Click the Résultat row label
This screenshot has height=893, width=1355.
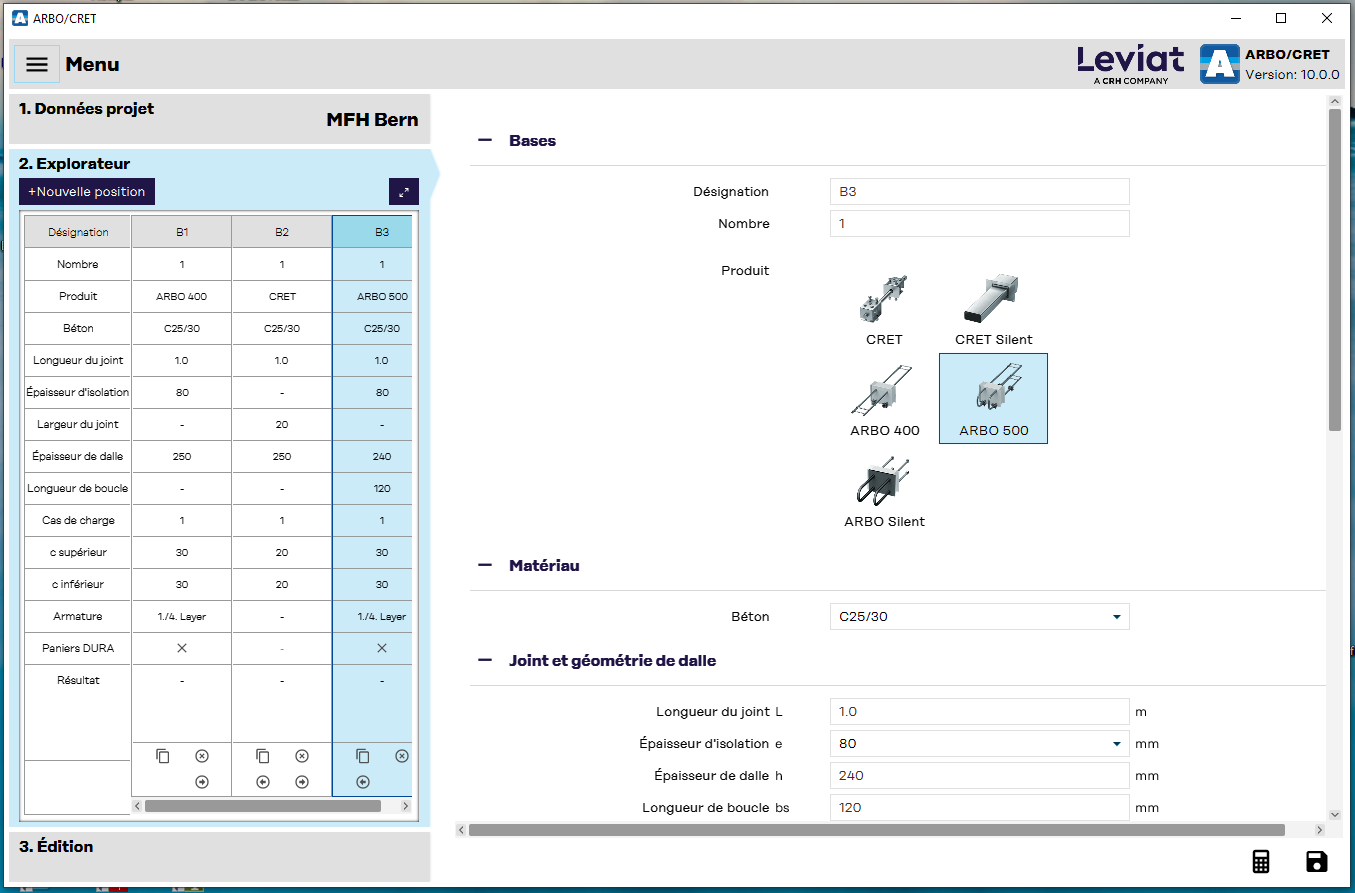click(78, 681)
